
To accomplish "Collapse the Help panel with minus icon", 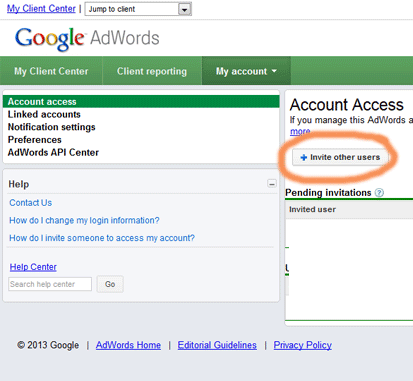I will click(272, 184).
